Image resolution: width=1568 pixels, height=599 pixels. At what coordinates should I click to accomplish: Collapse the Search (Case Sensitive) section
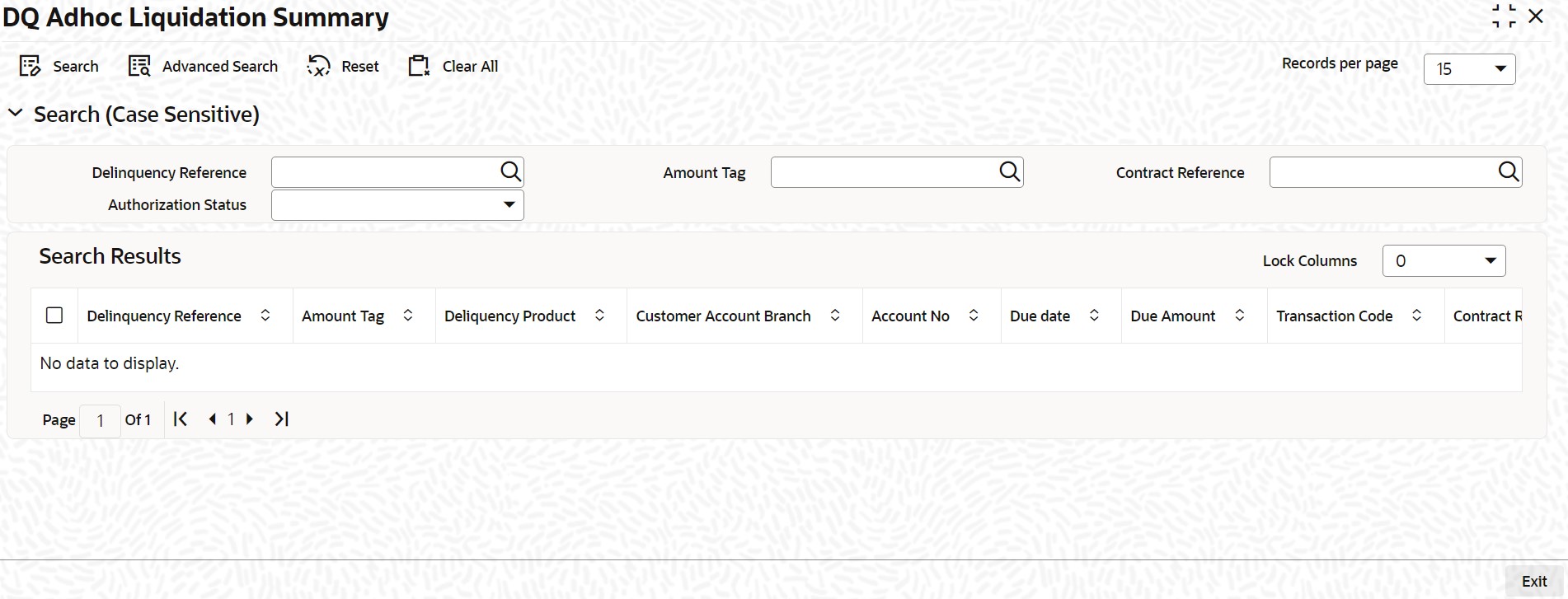[x=16, y=114]
